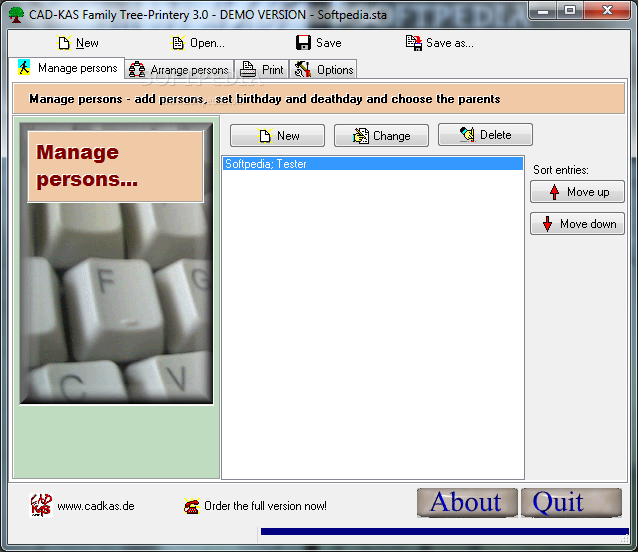Select the 'Softpedia; Tester' list entry
The width and height of the screenshot is (638, 552).
pyautogui.click(x=373, y=164)
